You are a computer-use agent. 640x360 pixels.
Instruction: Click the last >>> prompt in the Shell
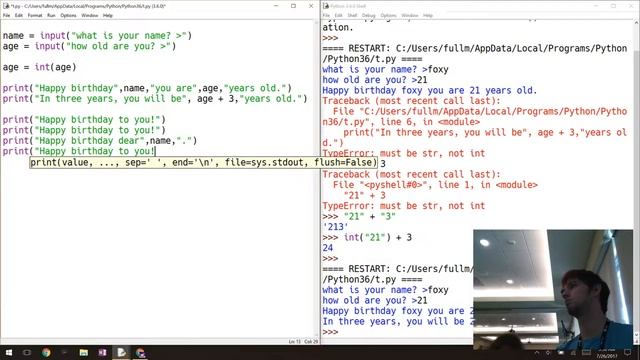[330, 332]
